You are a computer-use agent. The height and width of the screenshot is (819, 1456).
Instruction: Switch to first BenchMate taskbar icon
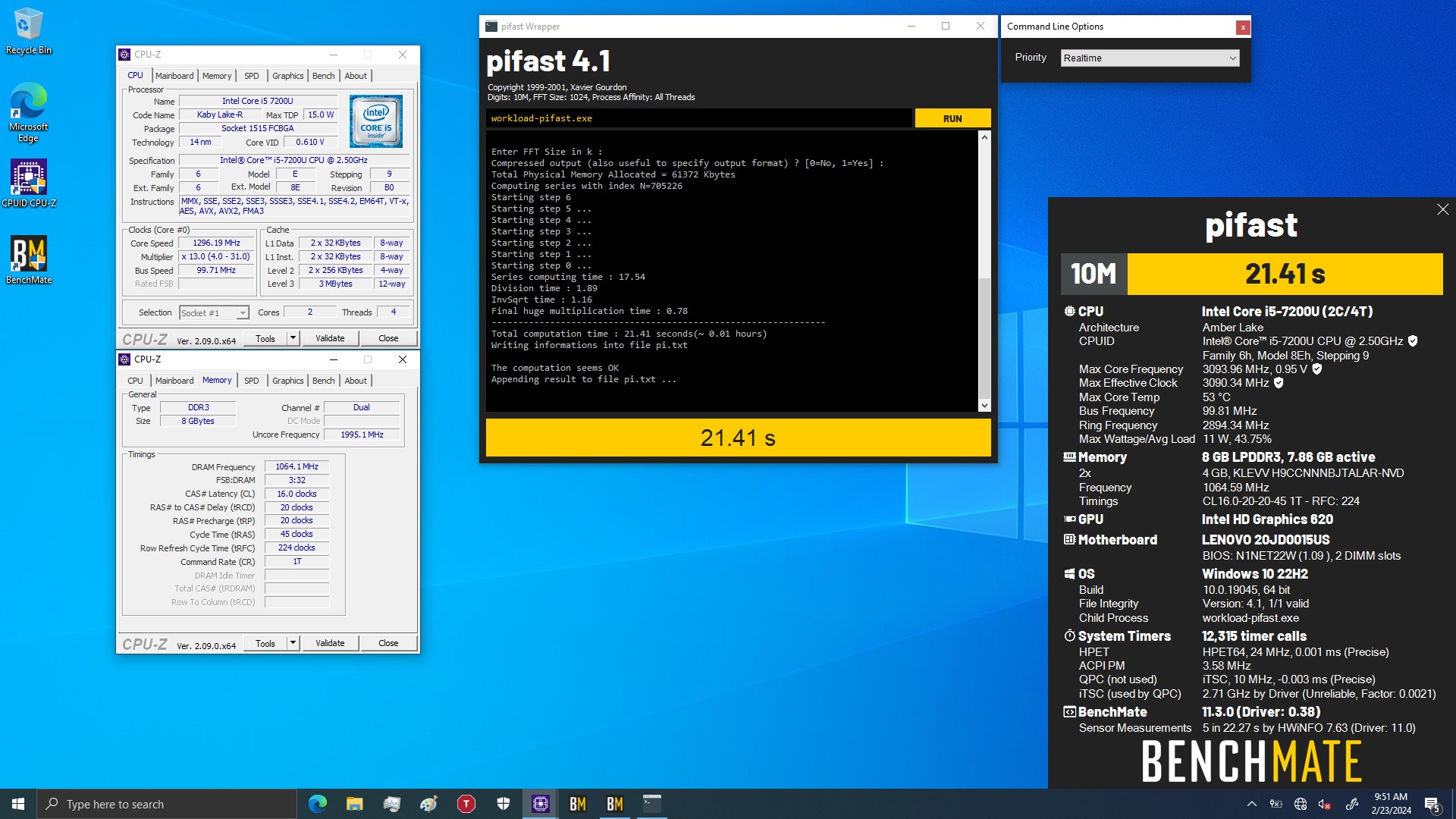pyautogui.click(x=577, y=804)
